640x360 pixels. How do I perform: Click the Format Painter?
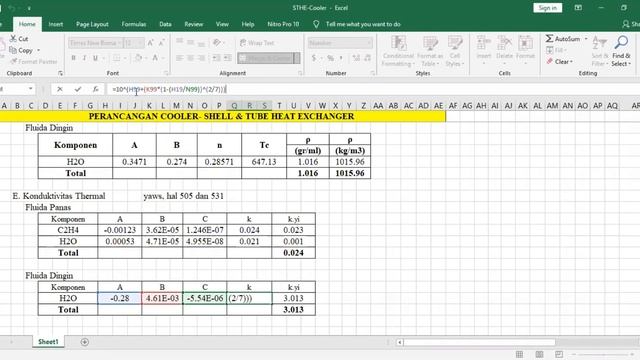pyautogui.click(x=33, y=62)
